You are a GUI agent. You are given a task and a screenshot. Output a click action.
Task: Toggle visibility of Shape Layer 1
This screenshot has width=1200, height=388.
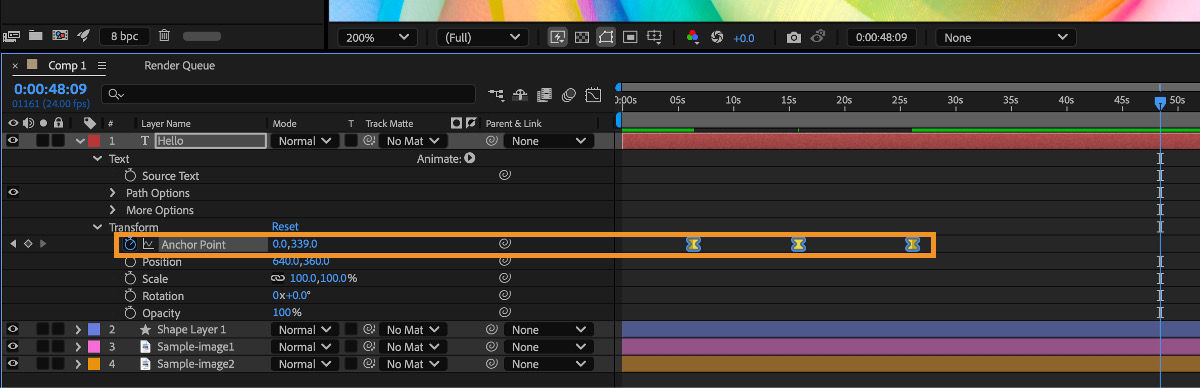click(13, 330)
